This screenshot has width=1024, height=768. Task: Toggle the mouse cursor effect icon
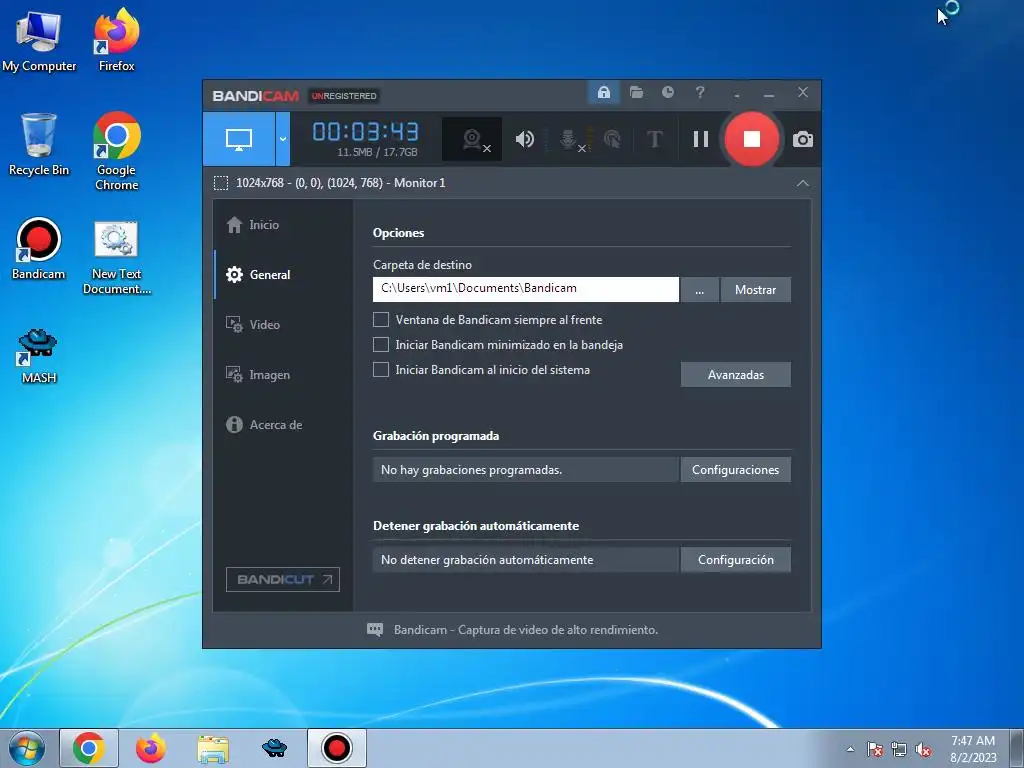click(613, 139)
